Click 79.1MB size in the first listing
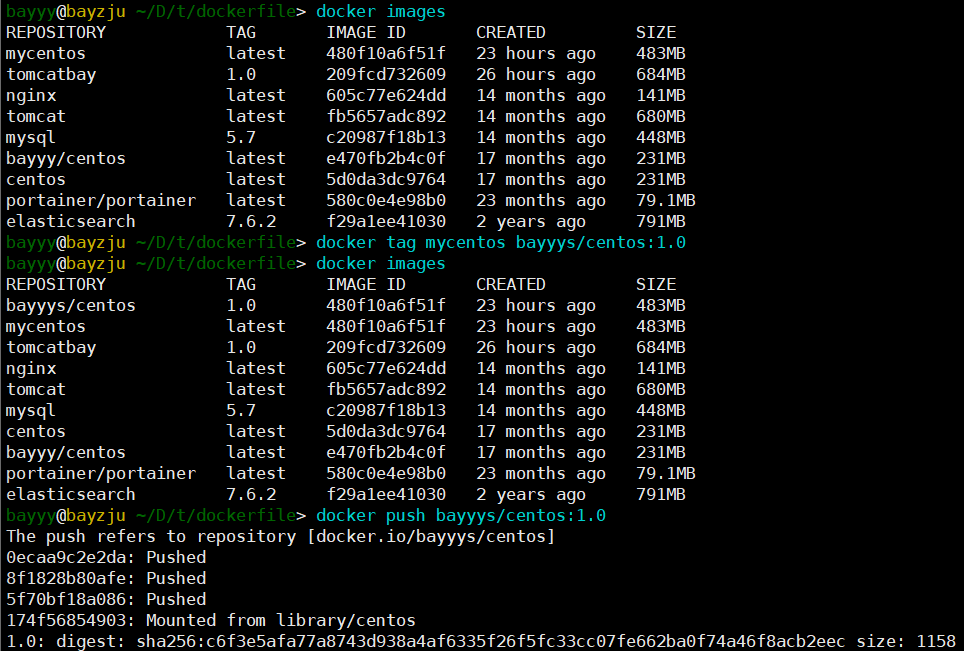This screenshot has height=651, width=964. coord(665,200)
